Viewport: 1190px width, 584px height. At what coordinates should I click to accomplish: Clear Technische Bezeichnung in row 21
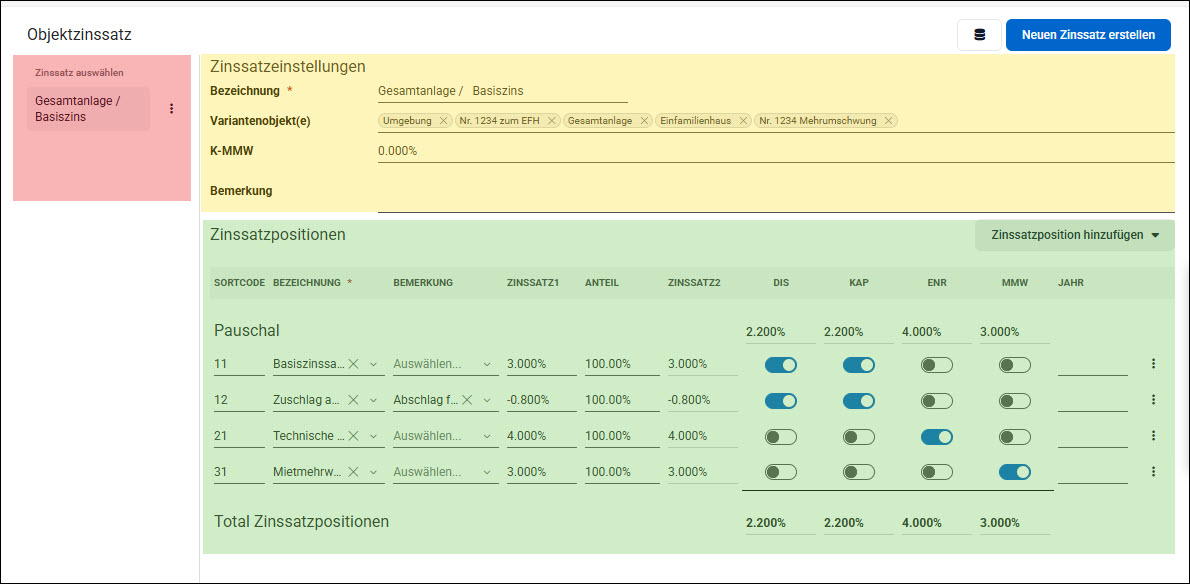(x=353, y=436)
